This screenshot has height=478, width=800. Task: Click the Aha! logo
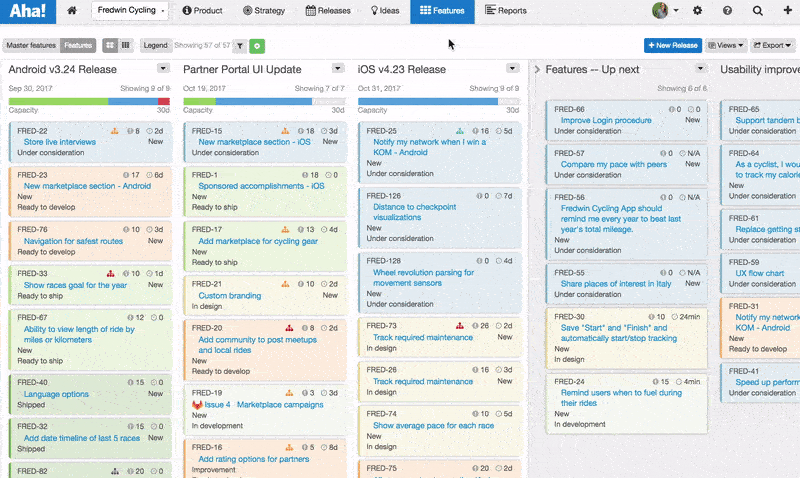28,11
